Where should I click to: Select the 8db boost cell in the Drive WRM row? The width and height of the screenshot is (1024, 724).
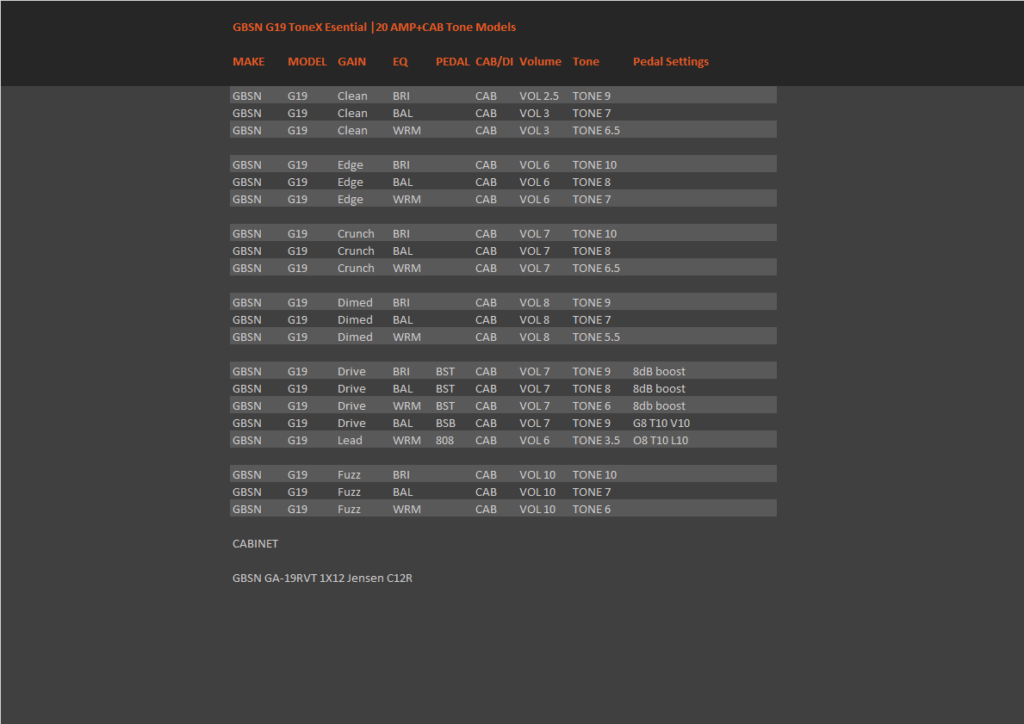[659, 406]
